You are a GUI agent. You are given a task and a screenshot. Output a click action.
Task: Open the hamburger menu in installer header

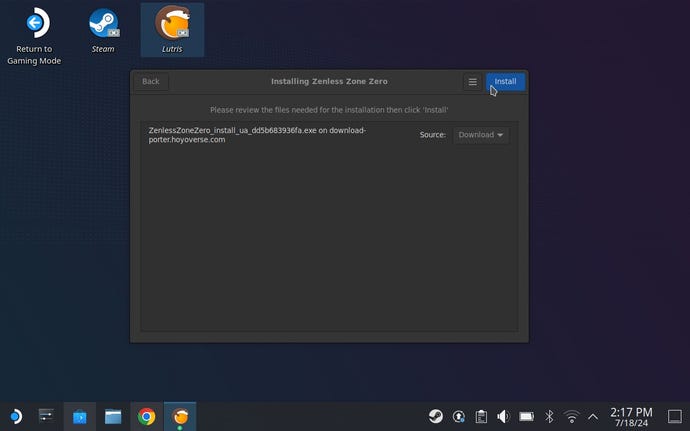[473, 81]
